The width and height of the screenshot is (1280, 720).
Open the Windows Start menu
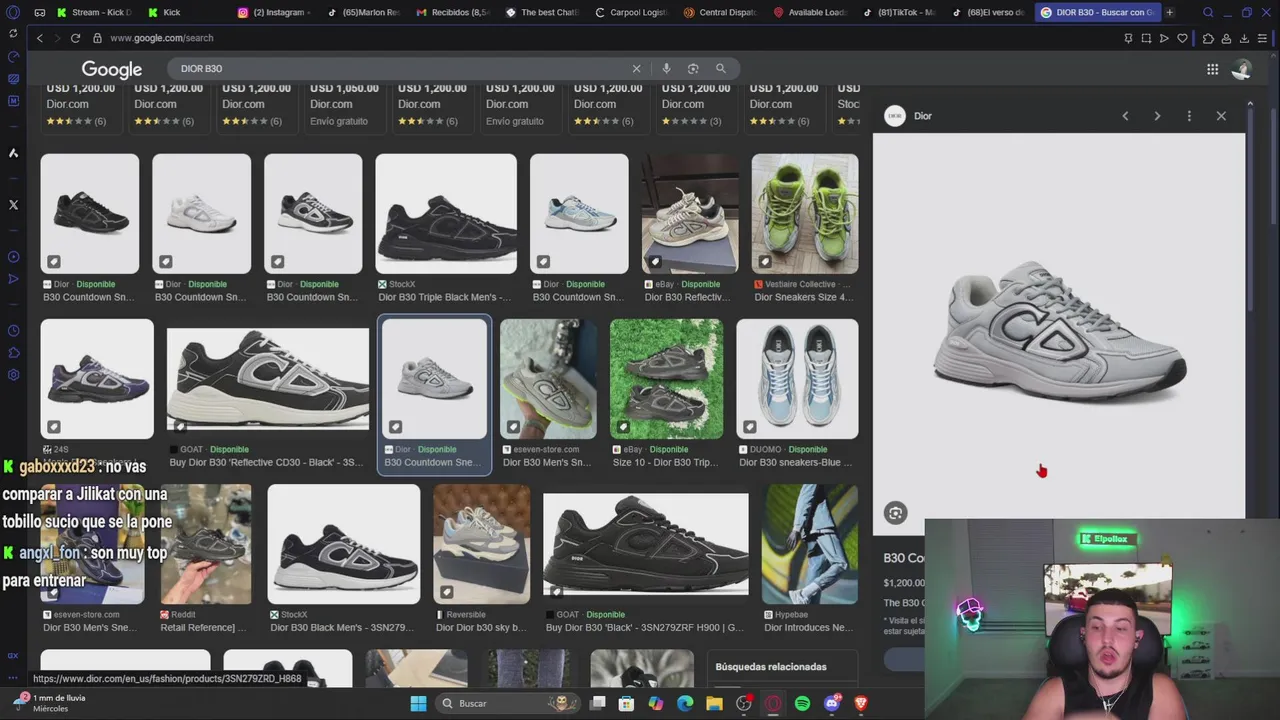(418, 703)
